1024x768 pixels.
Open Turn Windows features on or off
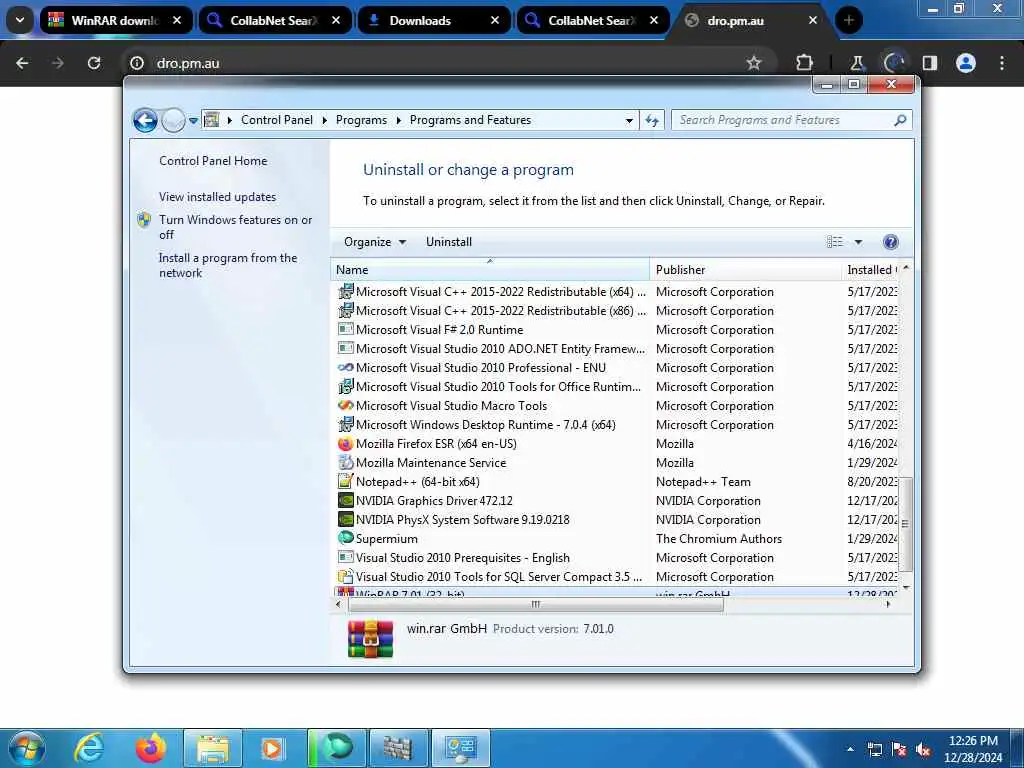click(236, 227)
